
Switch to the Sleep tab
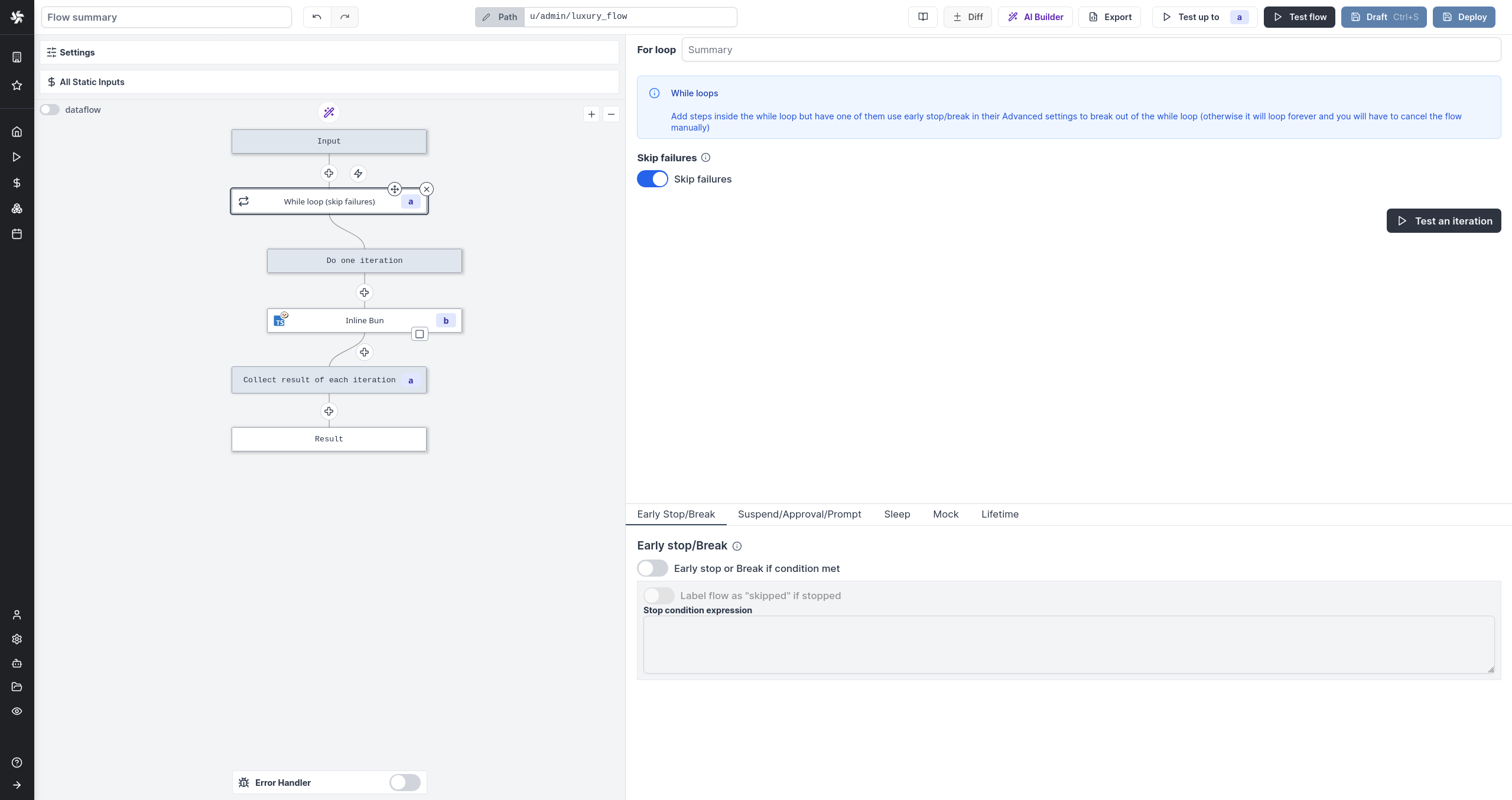click(897, 514)
